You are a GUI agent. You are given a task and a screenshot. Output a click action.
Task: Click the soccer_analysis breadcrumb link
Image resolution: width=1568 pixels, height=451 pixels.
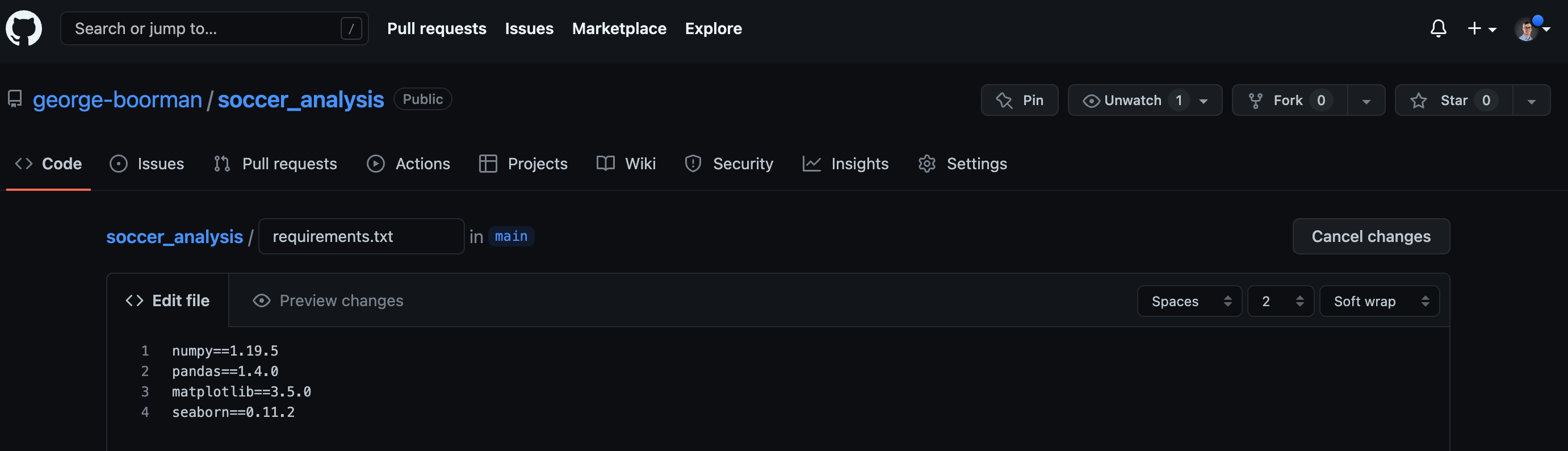(175, 237)
